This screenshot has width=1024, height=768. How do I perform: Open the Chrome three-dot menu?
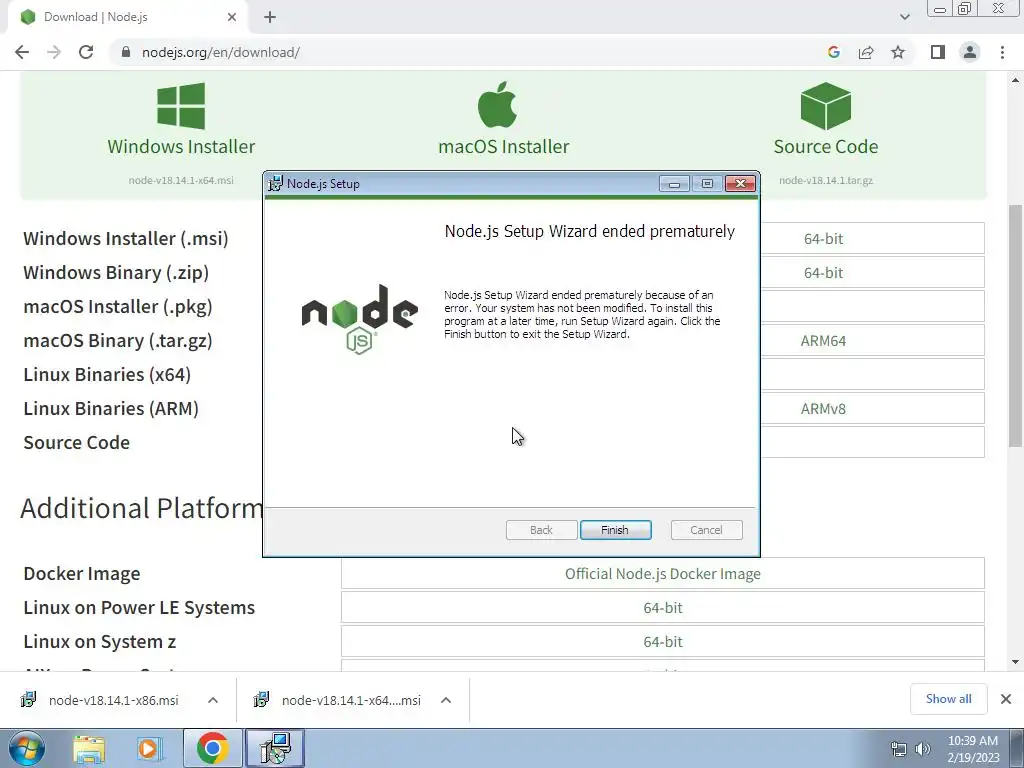coord(1002,52)
